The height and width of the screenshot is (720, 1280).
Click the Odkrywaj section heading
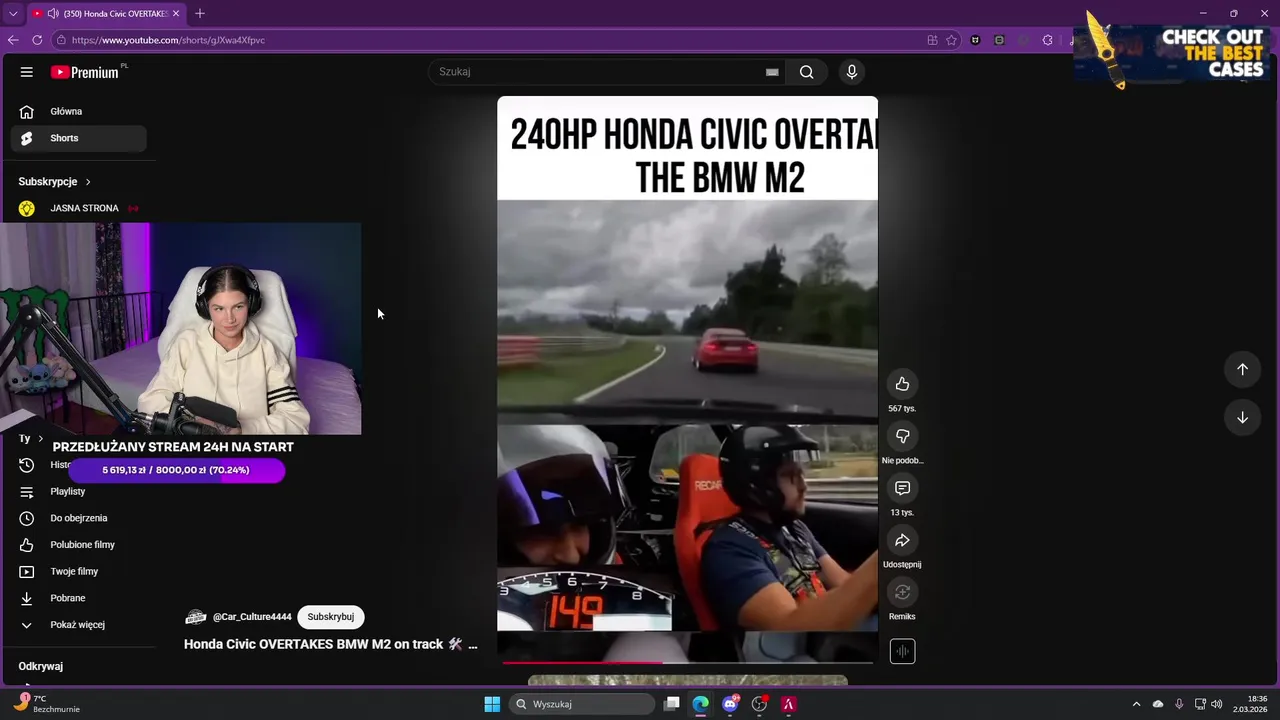click(40, 666)
